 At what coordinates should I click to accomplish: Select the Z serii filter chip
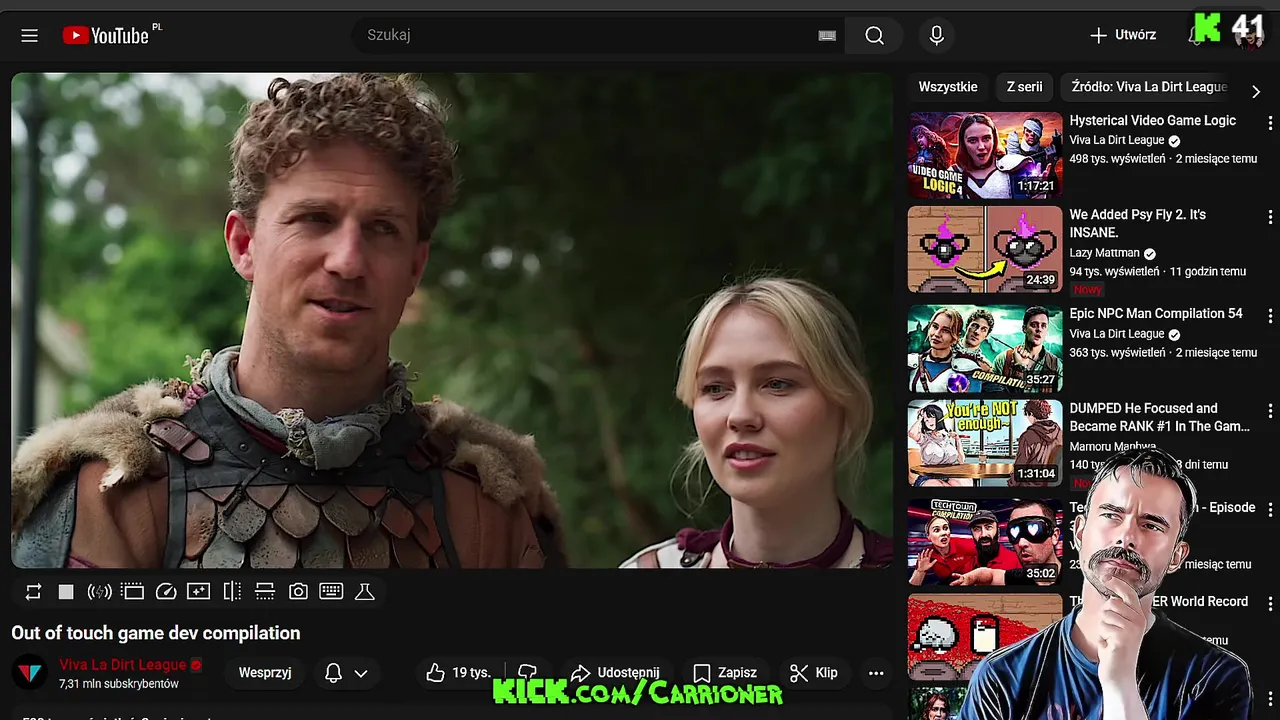coord(1024,87)
